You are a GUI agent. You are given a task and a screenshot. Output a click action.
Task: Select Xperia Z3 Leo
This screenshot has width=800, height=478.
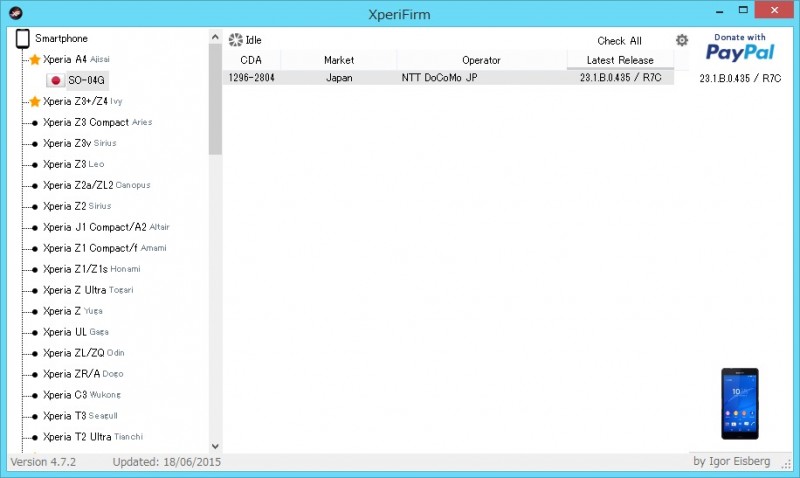pos(73,164)
